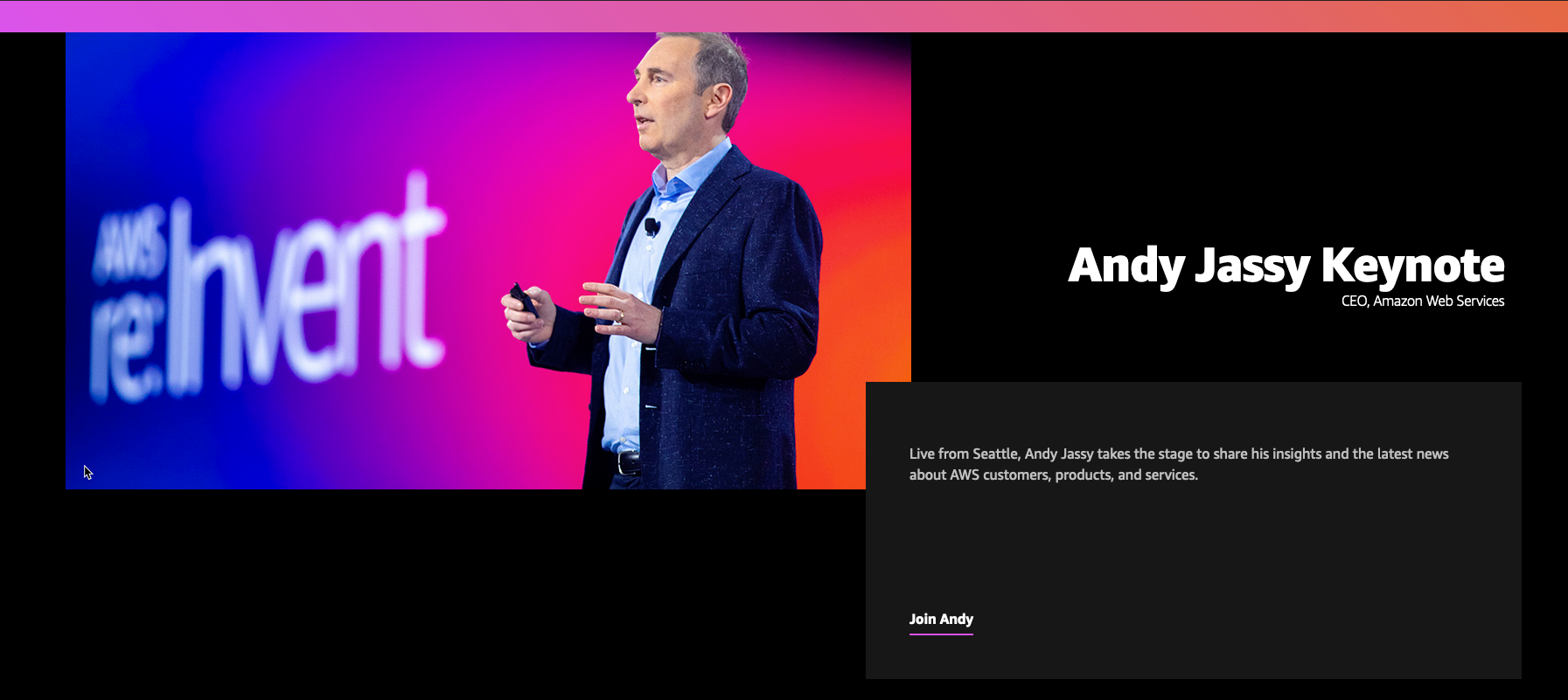
Task: Open the Join Andy link
Action: (941, 619)
